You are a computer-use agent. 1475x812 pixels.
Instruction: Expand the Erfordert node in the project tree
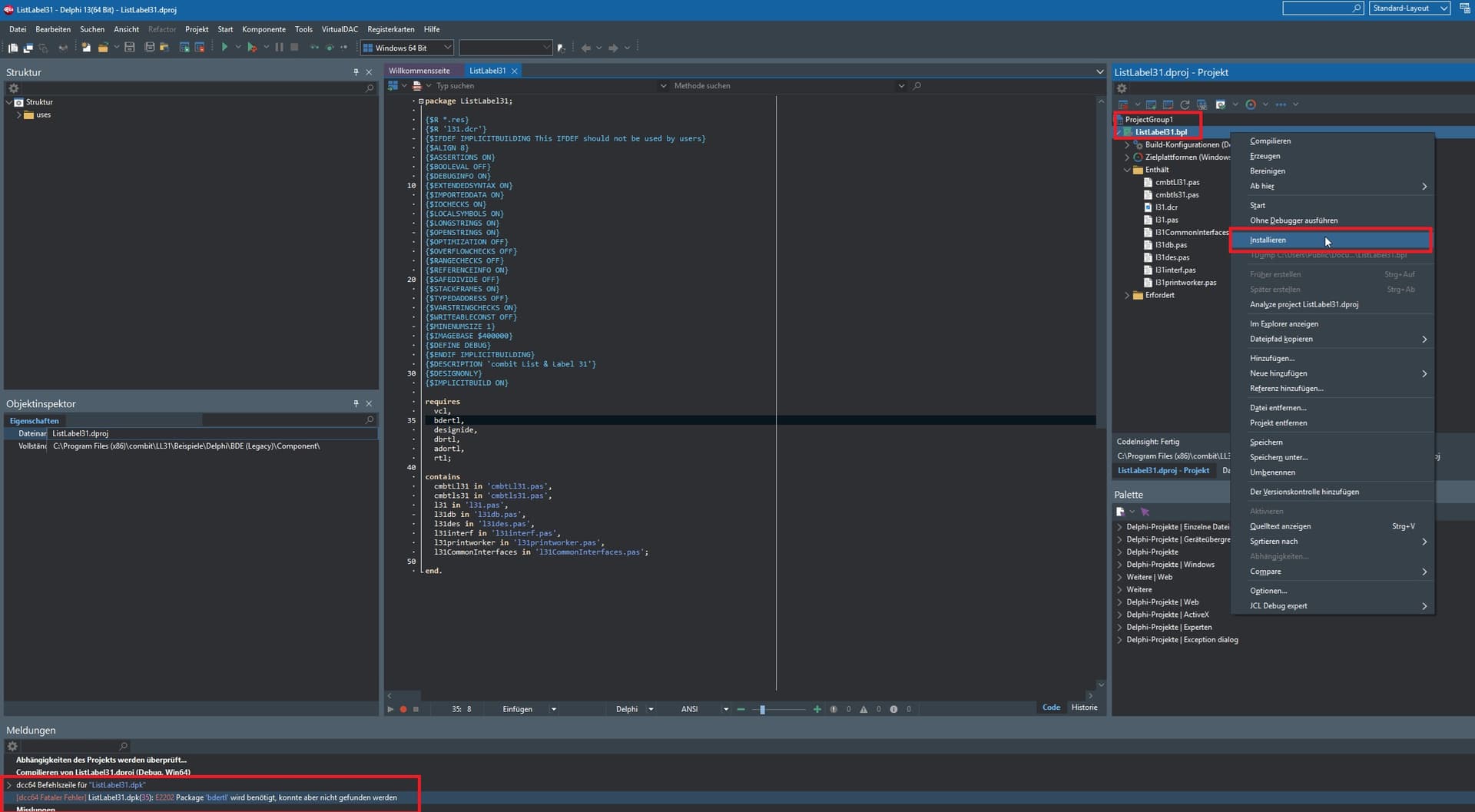[1127, 295]
